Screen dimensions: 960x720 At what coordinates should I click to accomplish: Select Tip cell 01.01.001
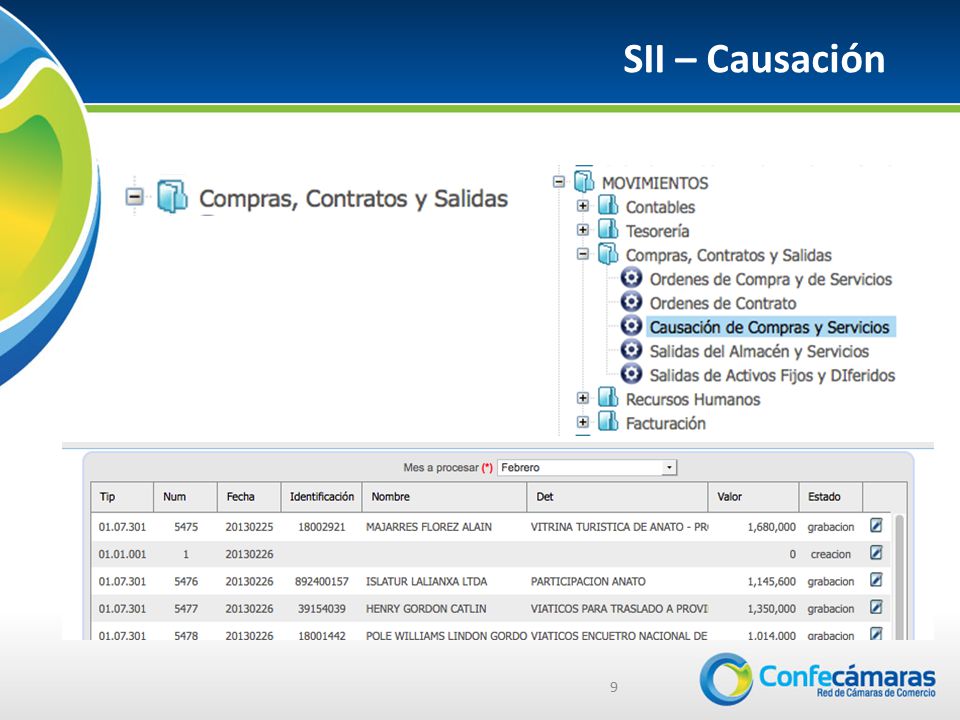(x=122, y=554)
